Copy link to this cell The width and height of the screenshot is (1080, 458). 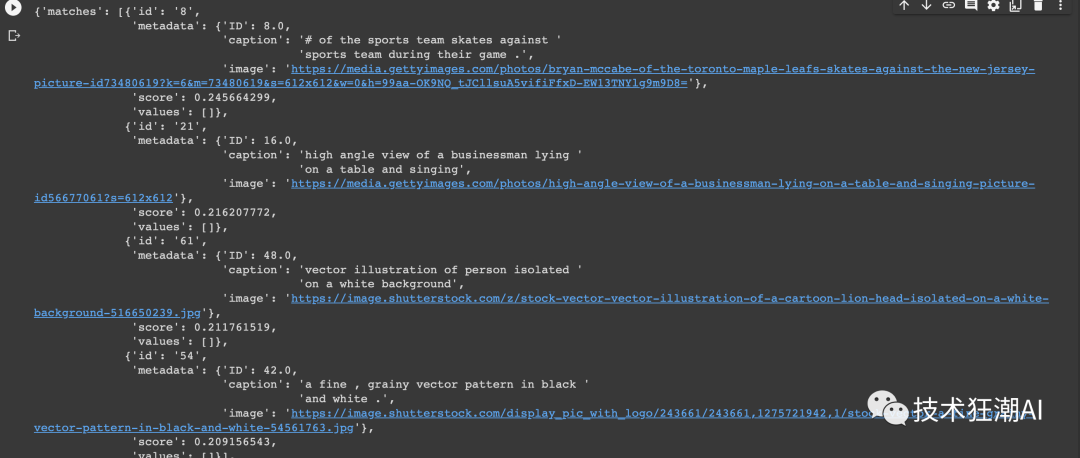[948, 6]
